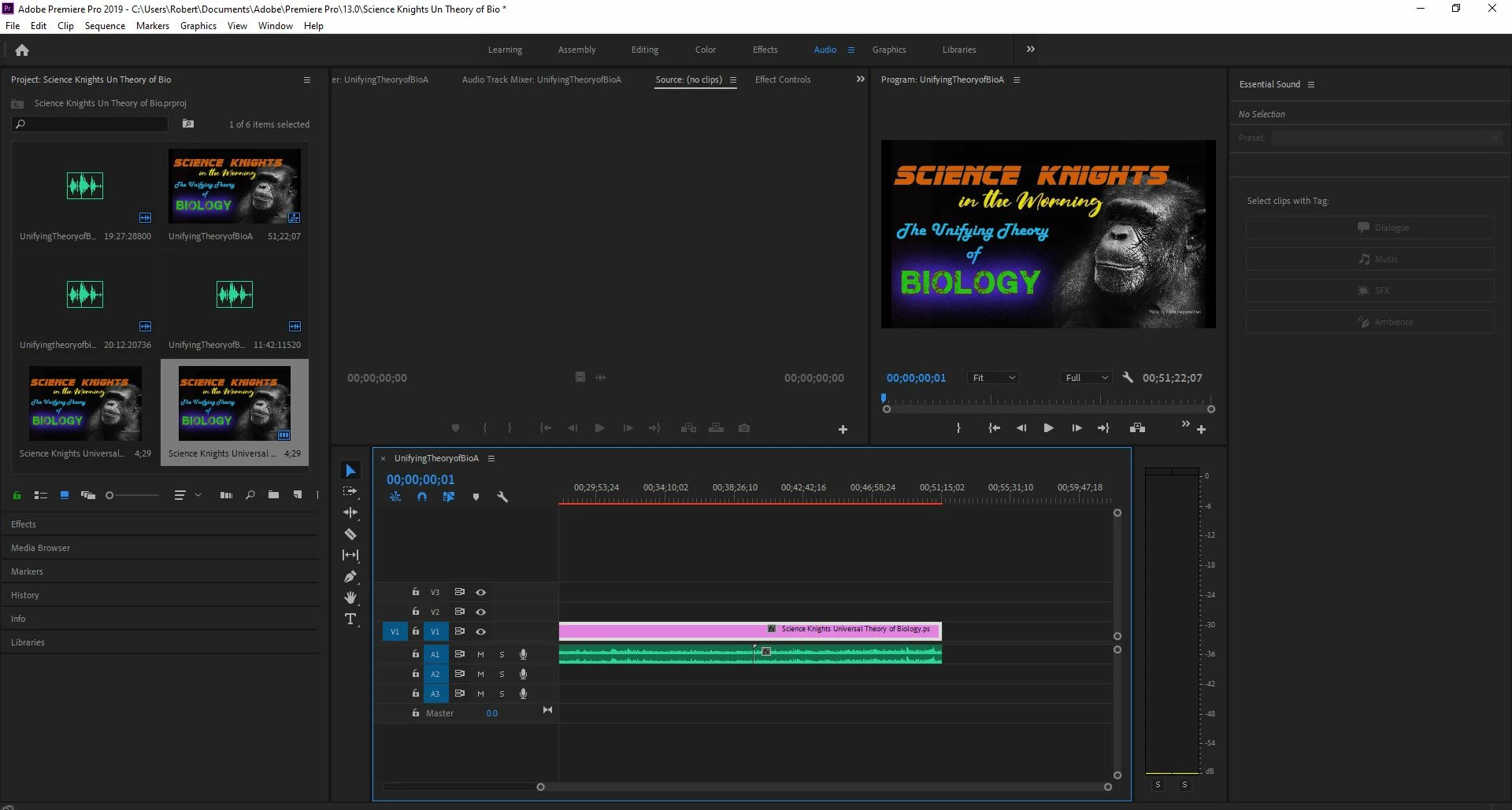Tag selection as Music
Viewport: 1512px width, 810px height.
(1370, 259)
